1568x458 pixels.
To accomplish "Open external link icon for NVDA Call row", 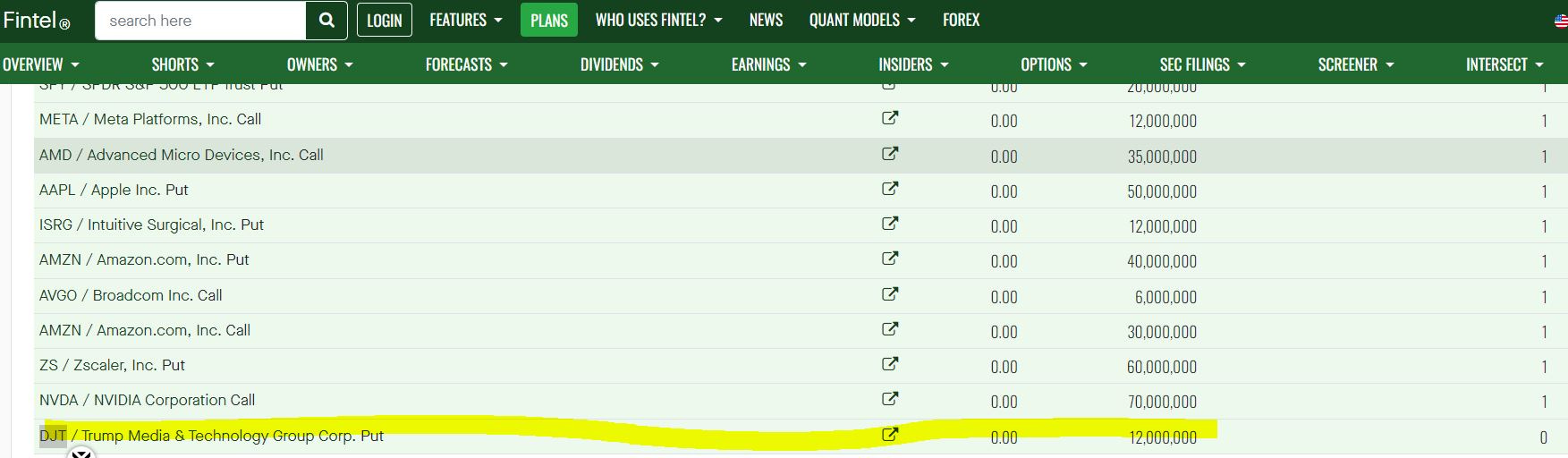I will (890, 399).
